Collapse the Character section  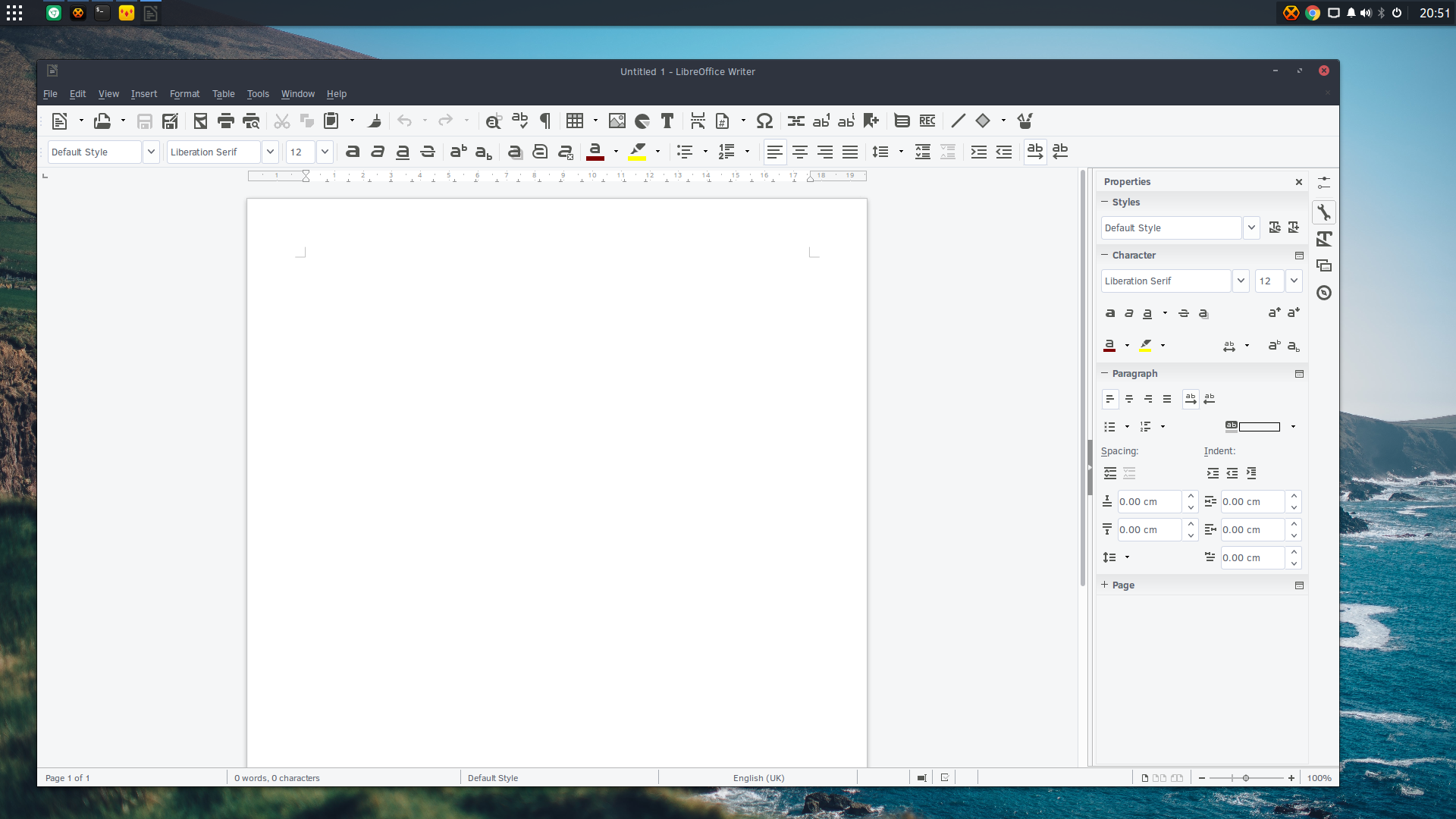(1105, 255)
